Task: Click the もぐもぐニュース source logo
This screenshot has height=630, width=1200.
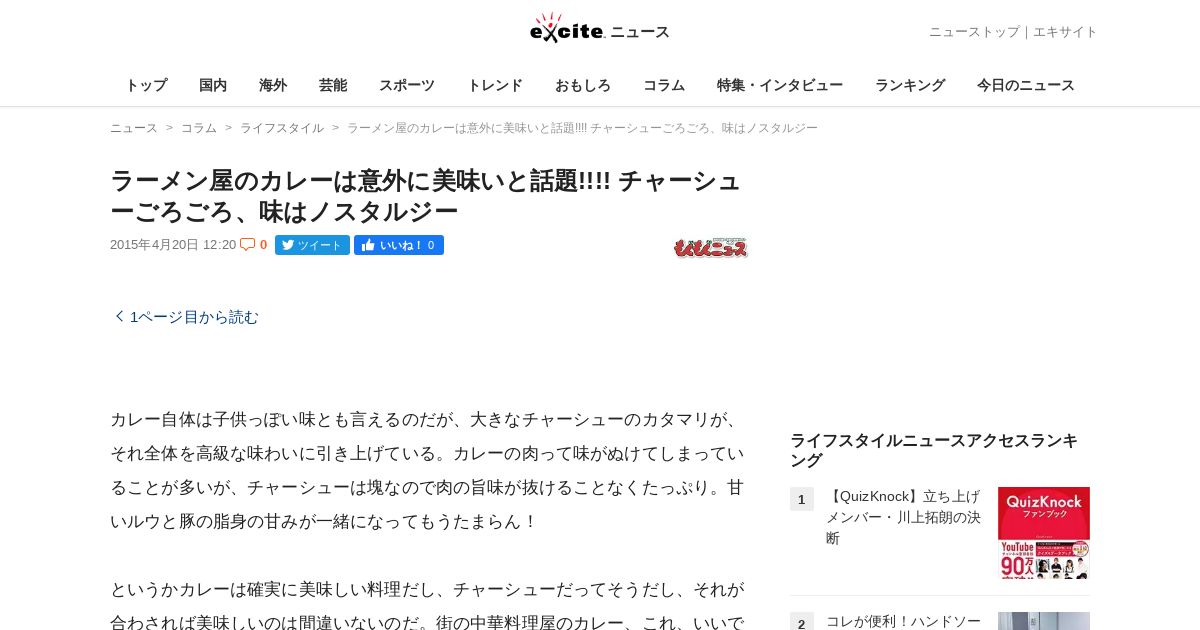Action: click(x=711, y=248)
